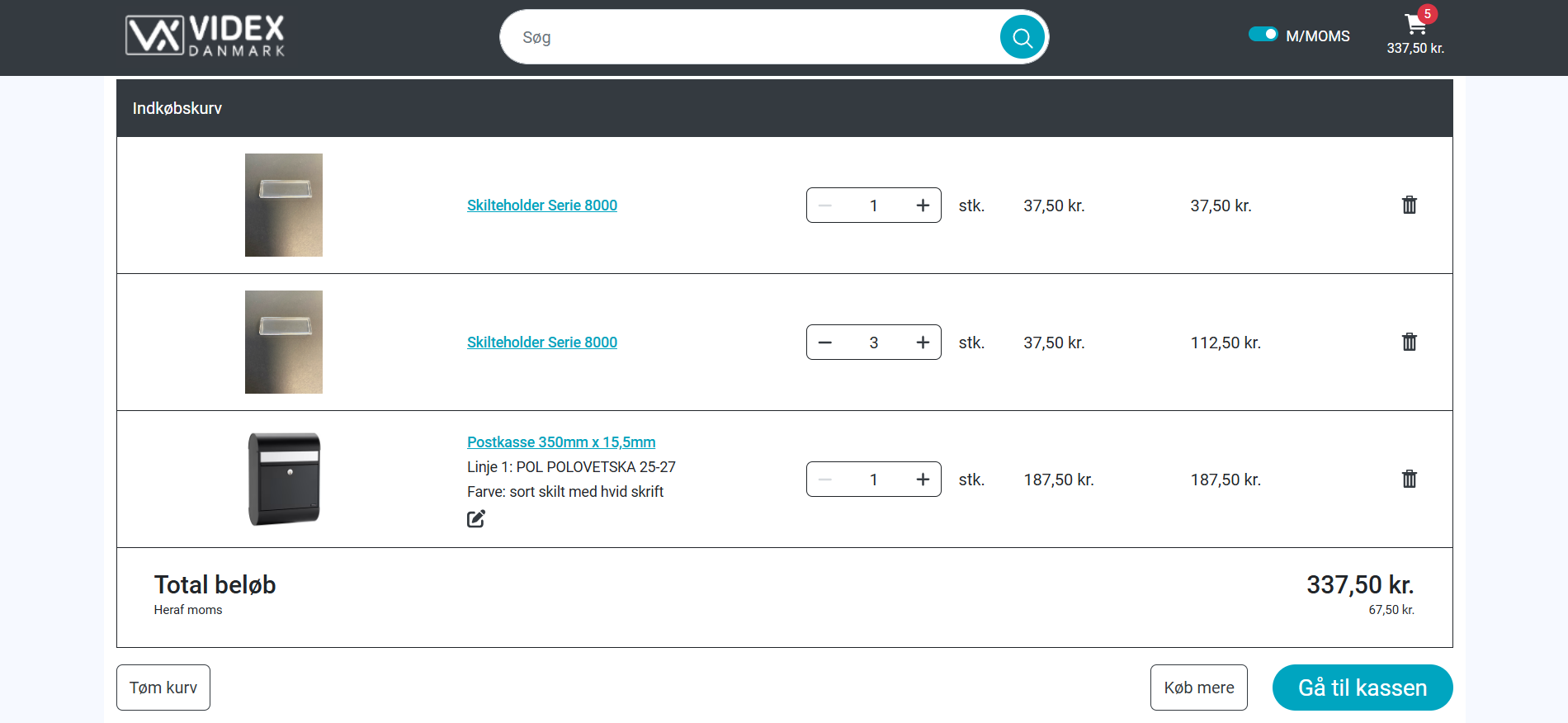This screenshot has width=1568, height=723.
Task: Click the search magnifier button
Action: [1022, 37]
